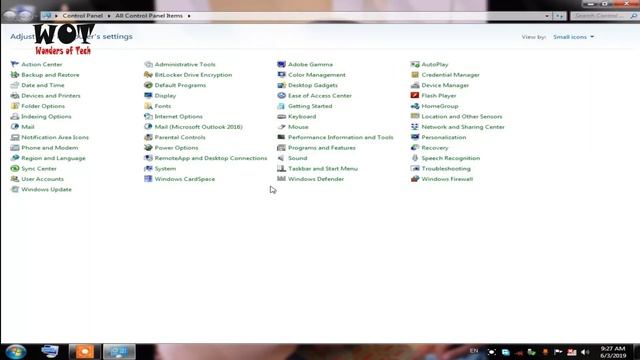Click the Recovery icon
The width and height of the screenshot is (640, 360).
(415, 148)
